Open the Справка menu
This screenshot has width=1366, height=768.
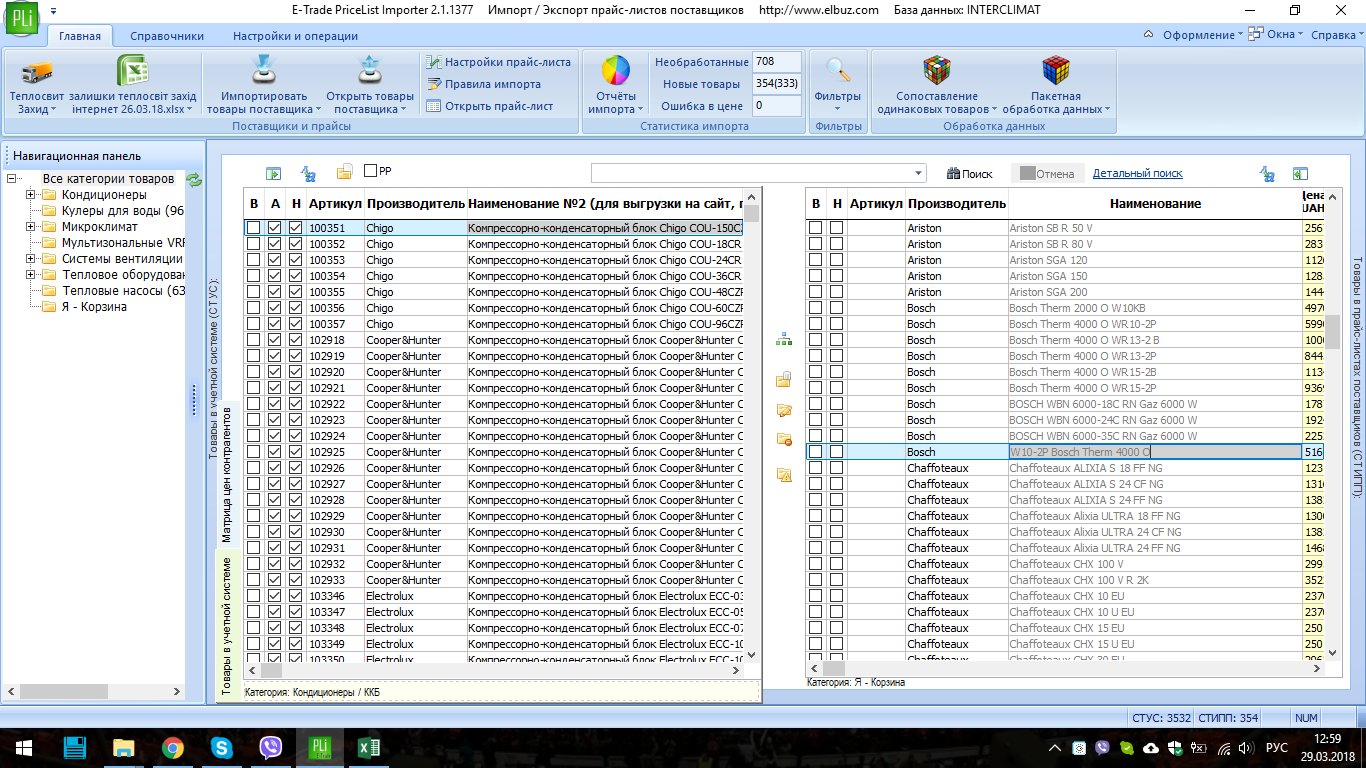pos(1337,35)
